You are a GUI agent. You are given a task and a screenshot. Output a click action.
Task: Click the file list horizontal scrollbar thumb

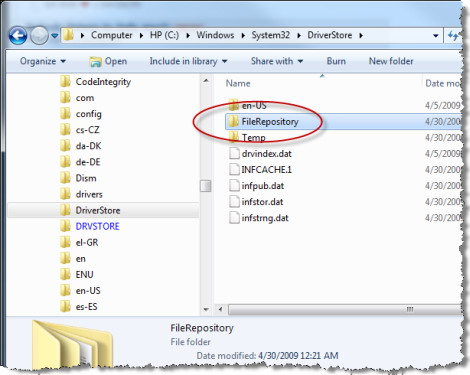345,309
